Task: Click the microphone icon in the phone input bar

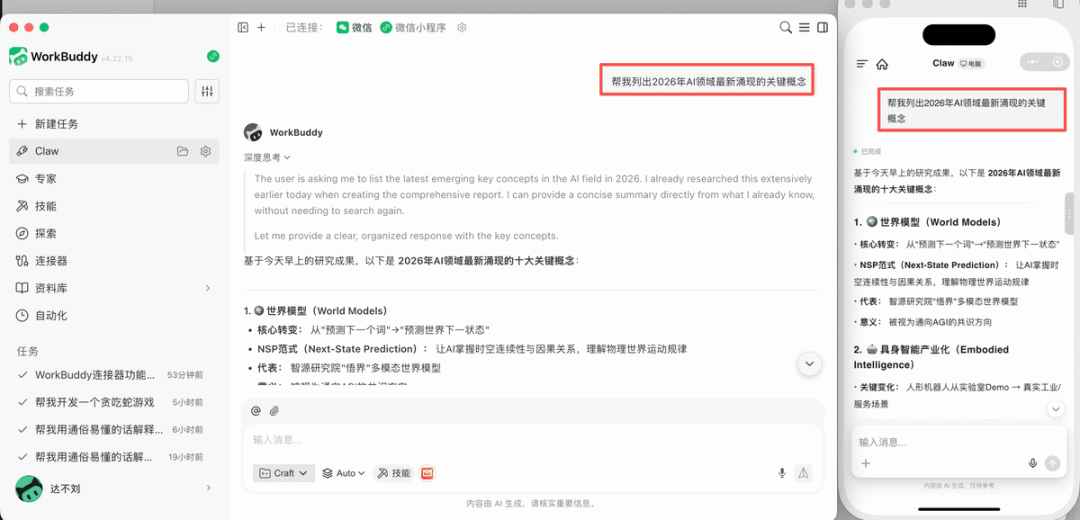Action: [x=1032, y=464]
